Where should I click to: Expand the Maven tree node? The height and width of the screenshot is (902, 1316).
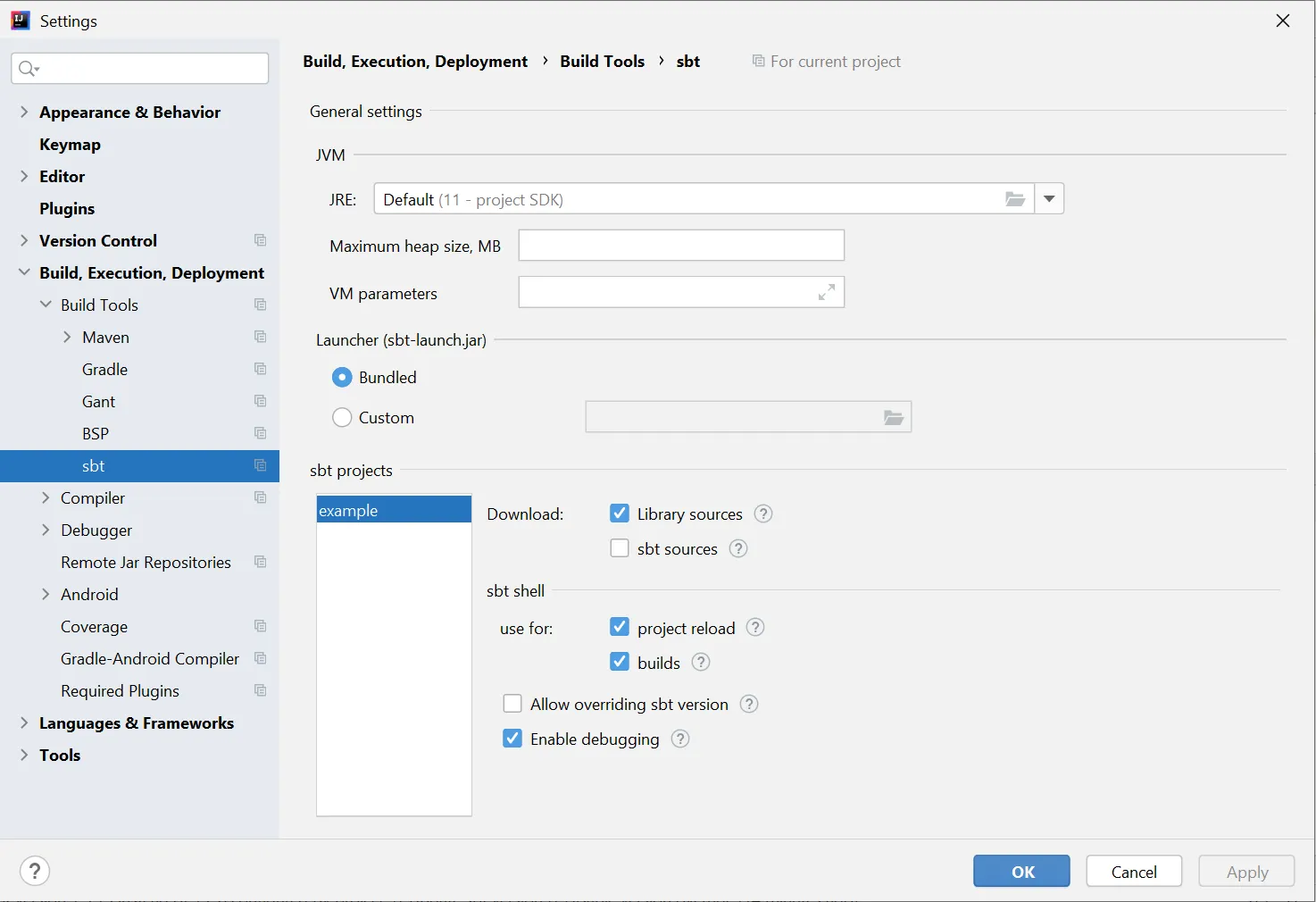click(x=67, y=337)
